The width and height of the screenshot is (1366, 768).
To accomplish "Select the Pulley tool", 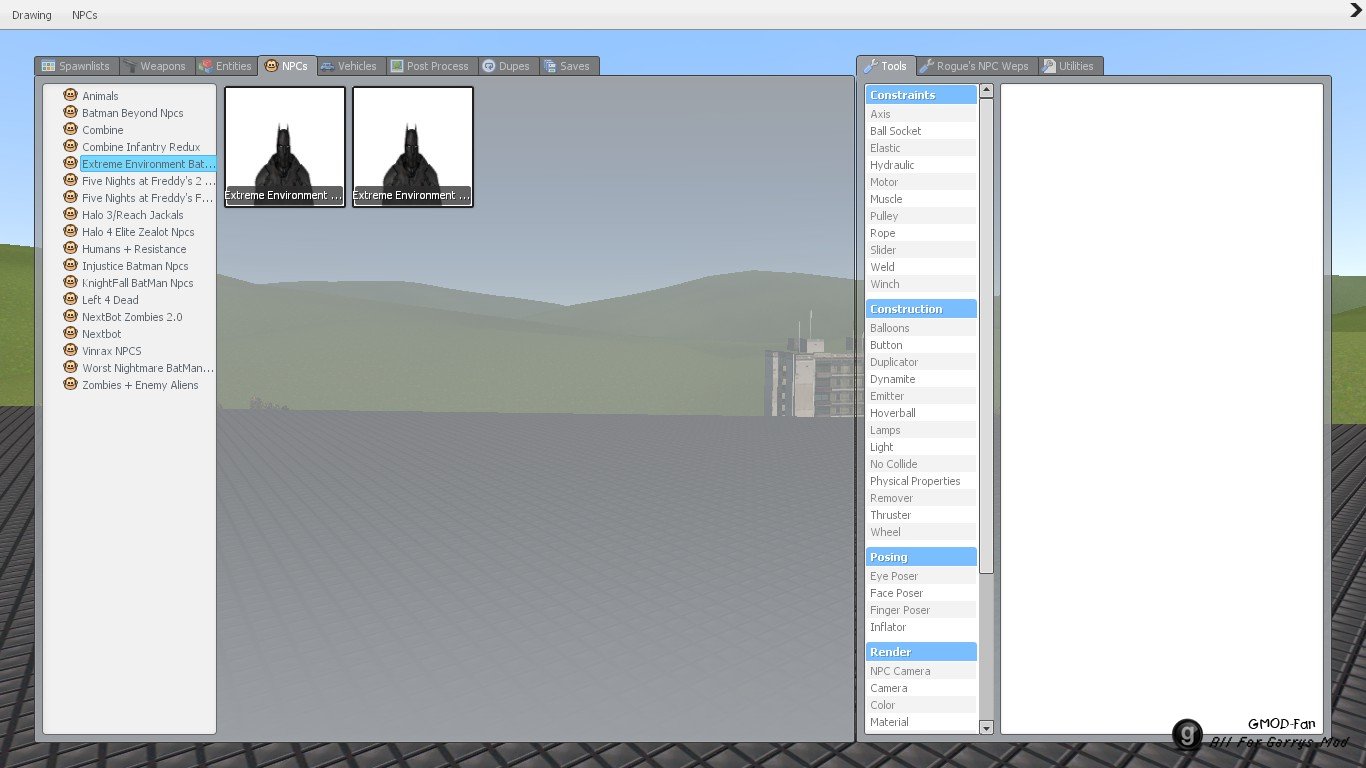I will point(921,216).
